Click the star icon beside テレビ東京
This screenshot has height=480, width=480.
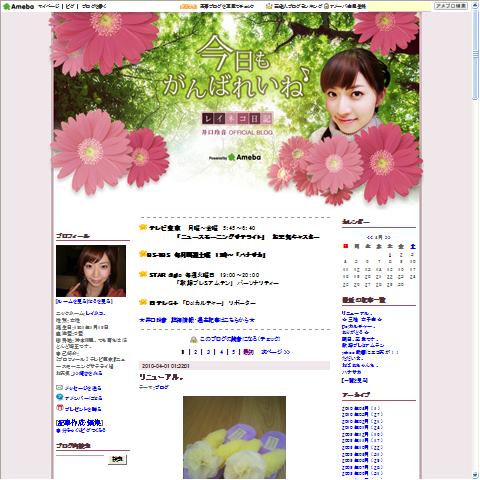(x=143, y=227)
